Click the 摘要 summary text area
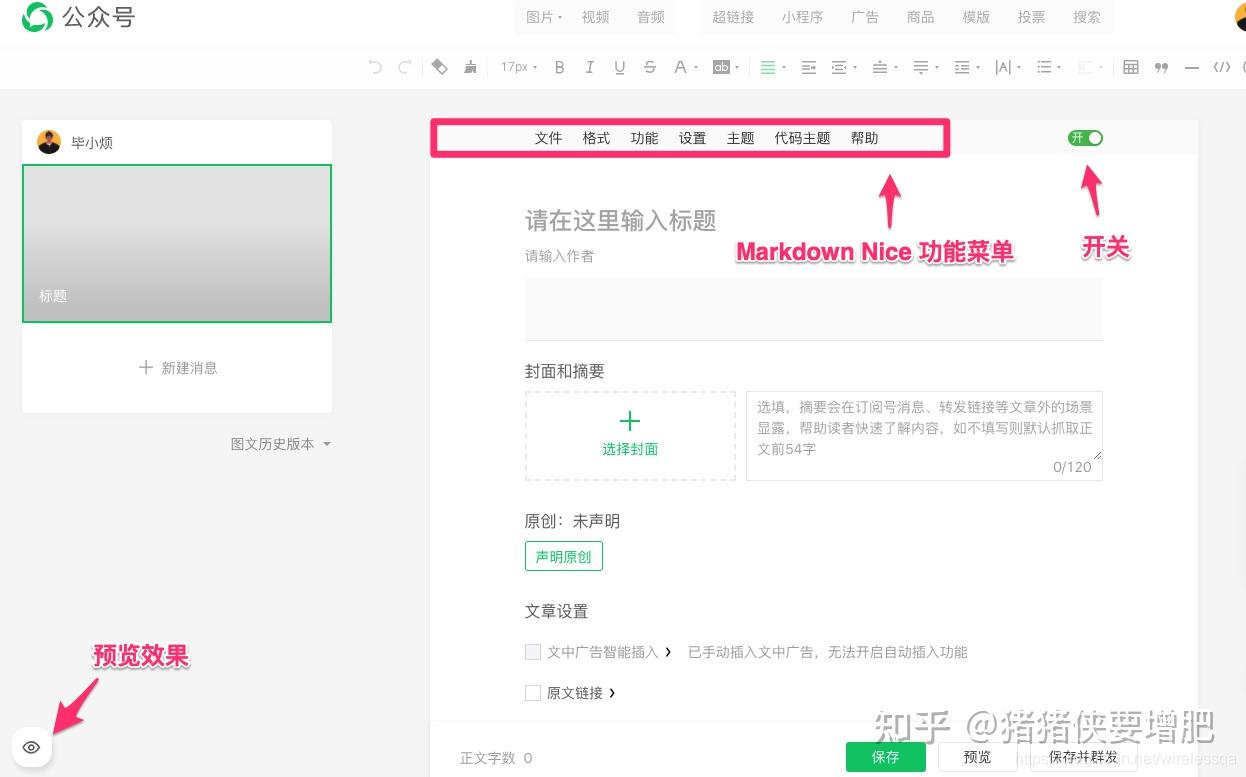The width and height of the screenshot is (1246, 777). point(924,435)
